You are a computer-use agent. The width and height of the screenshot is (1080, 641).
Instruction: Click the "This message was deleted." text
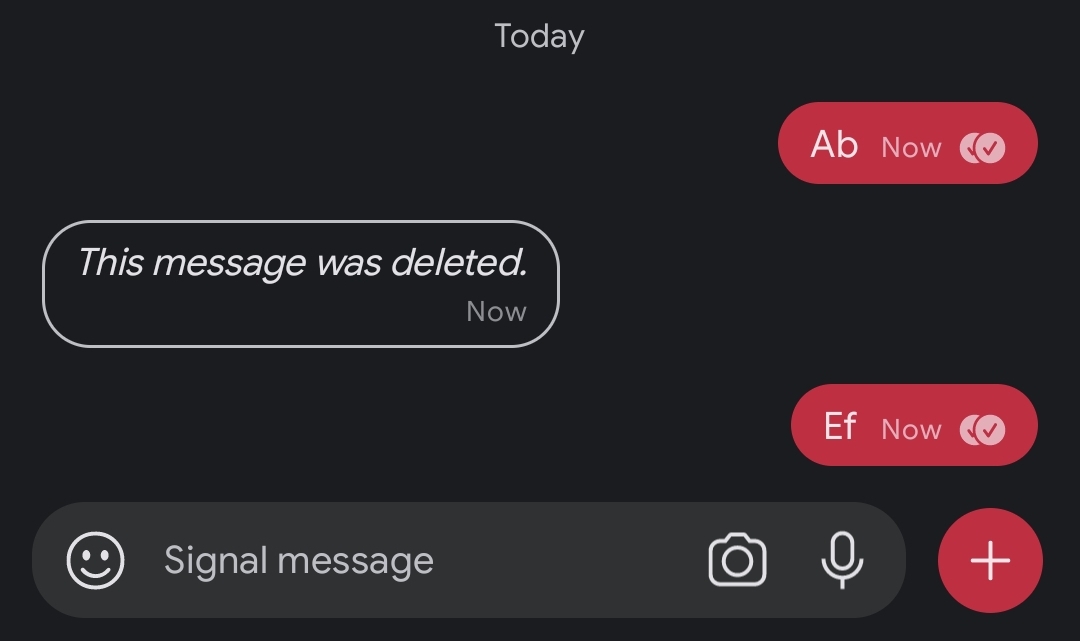click(303, 263)
